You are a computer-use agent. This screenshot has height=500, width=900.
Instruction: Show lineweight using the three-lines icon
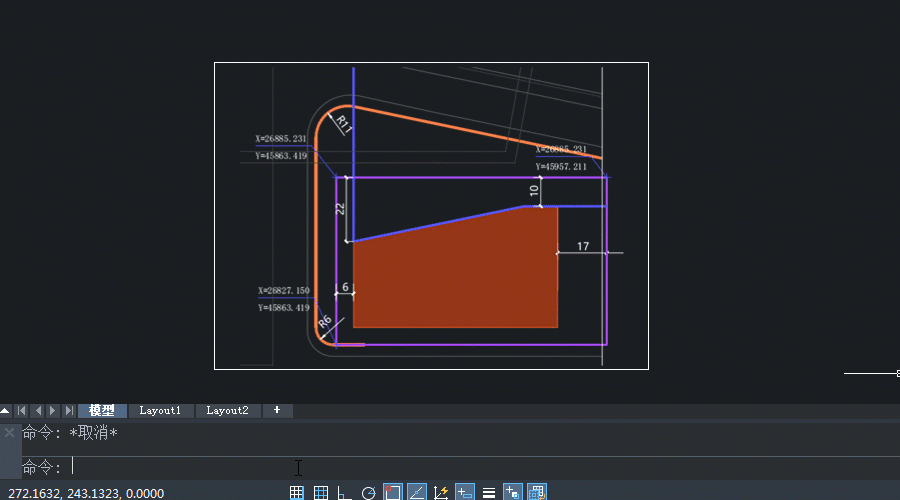[489, 492]
